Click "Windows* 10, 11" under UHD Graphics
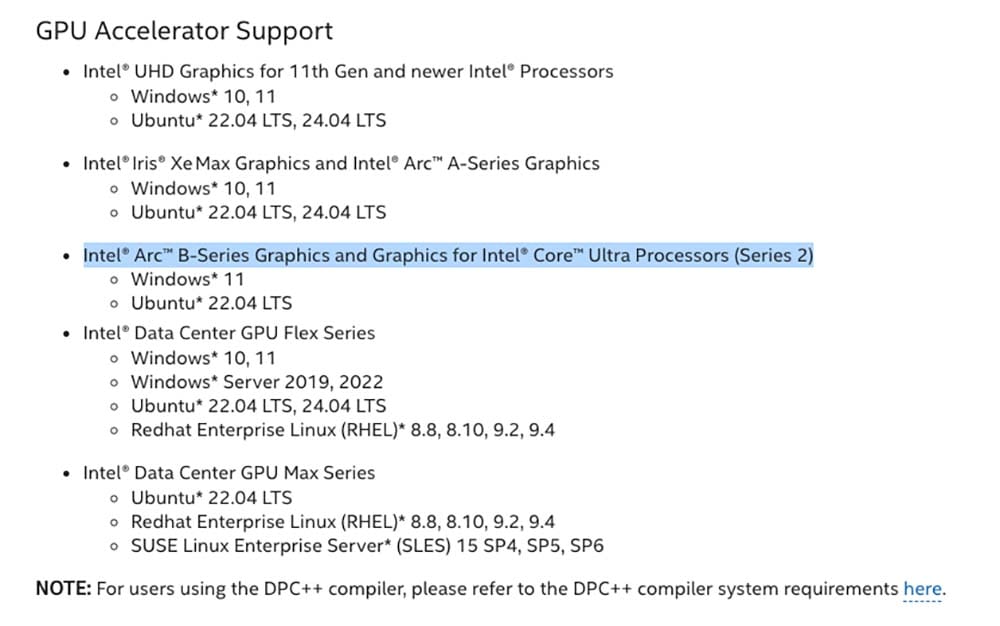The width and height of the screenshot is (1000, 626). (x=203, y=96)
